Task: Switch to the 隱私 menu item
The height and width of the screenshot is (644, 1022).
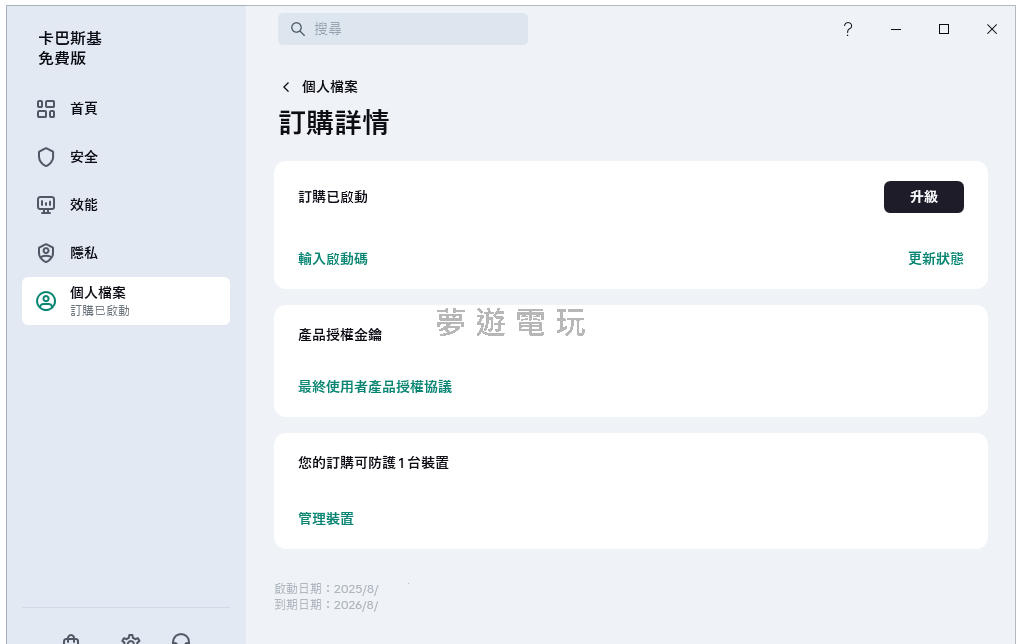Action: click(126, 253)
